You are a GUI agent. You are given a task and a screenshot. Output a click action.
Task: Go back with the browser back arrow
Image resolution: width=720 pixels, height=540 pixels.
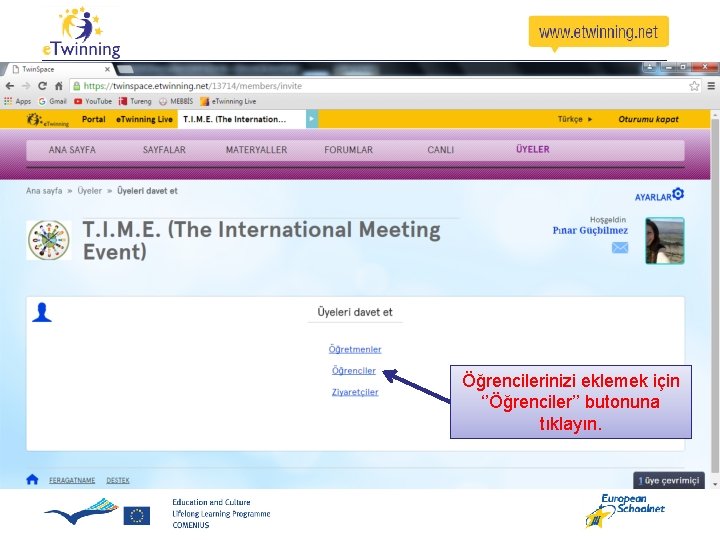10,86
